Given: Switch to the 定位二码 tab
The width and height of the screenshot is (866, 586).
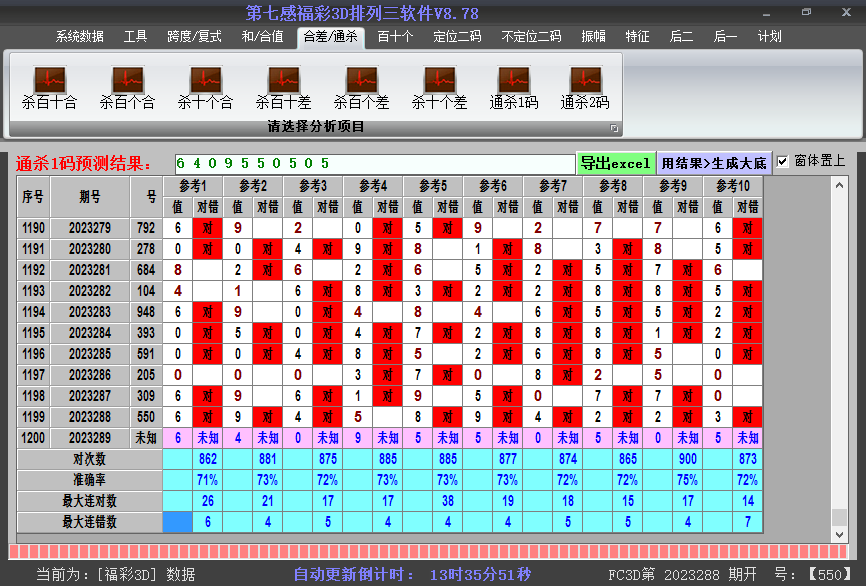Looking at the screenshot, I should pos(457,36).
